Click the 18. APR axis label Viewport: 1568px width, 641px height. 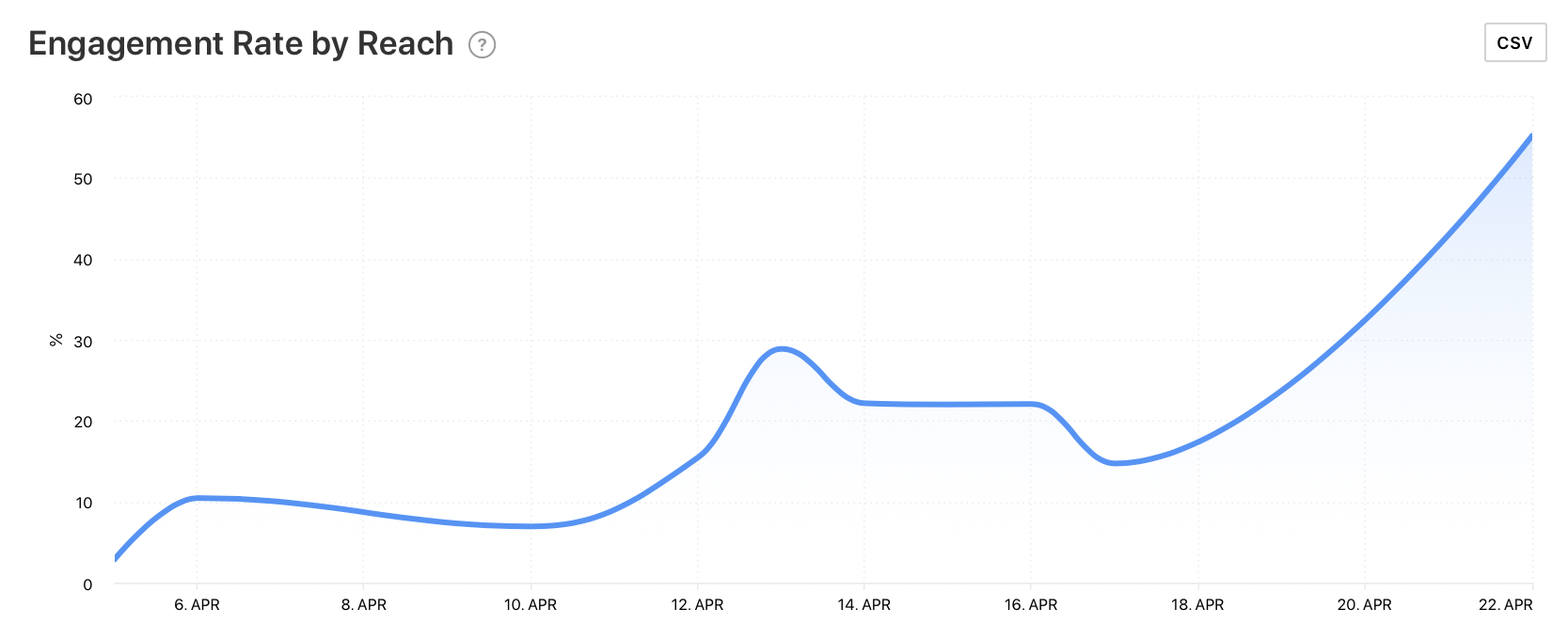click(x=1197, y=604)
